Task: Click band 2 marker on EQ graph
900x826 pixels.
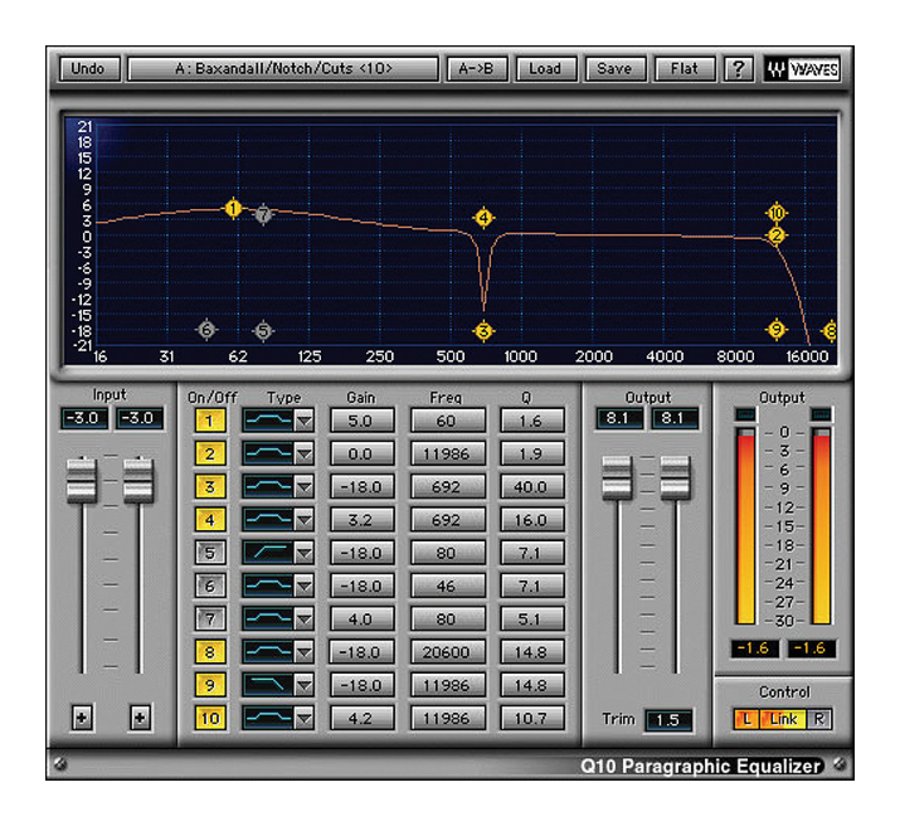Action: 777,235
